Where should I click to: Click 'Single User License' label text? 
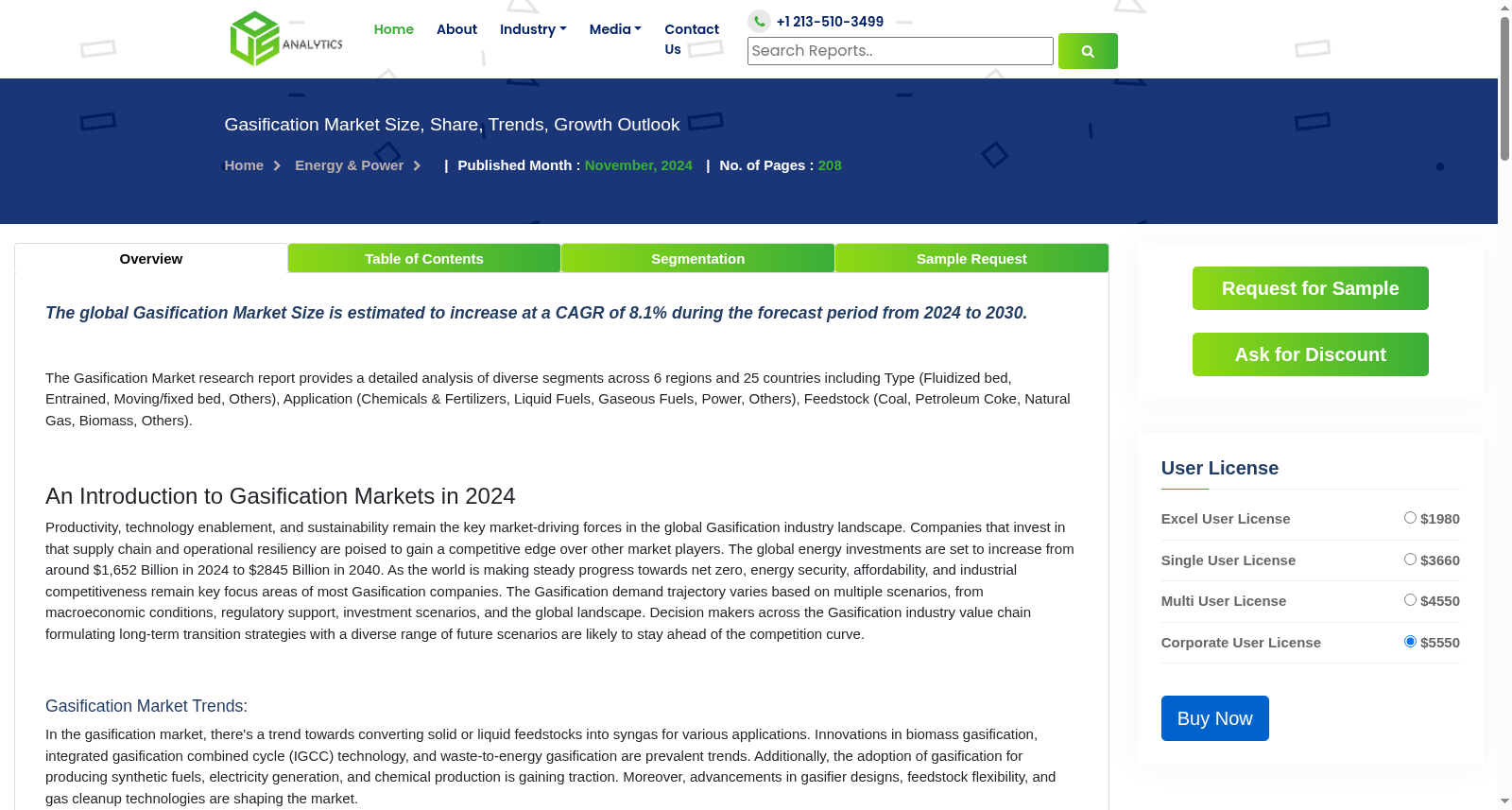(x=1228, y=560)
